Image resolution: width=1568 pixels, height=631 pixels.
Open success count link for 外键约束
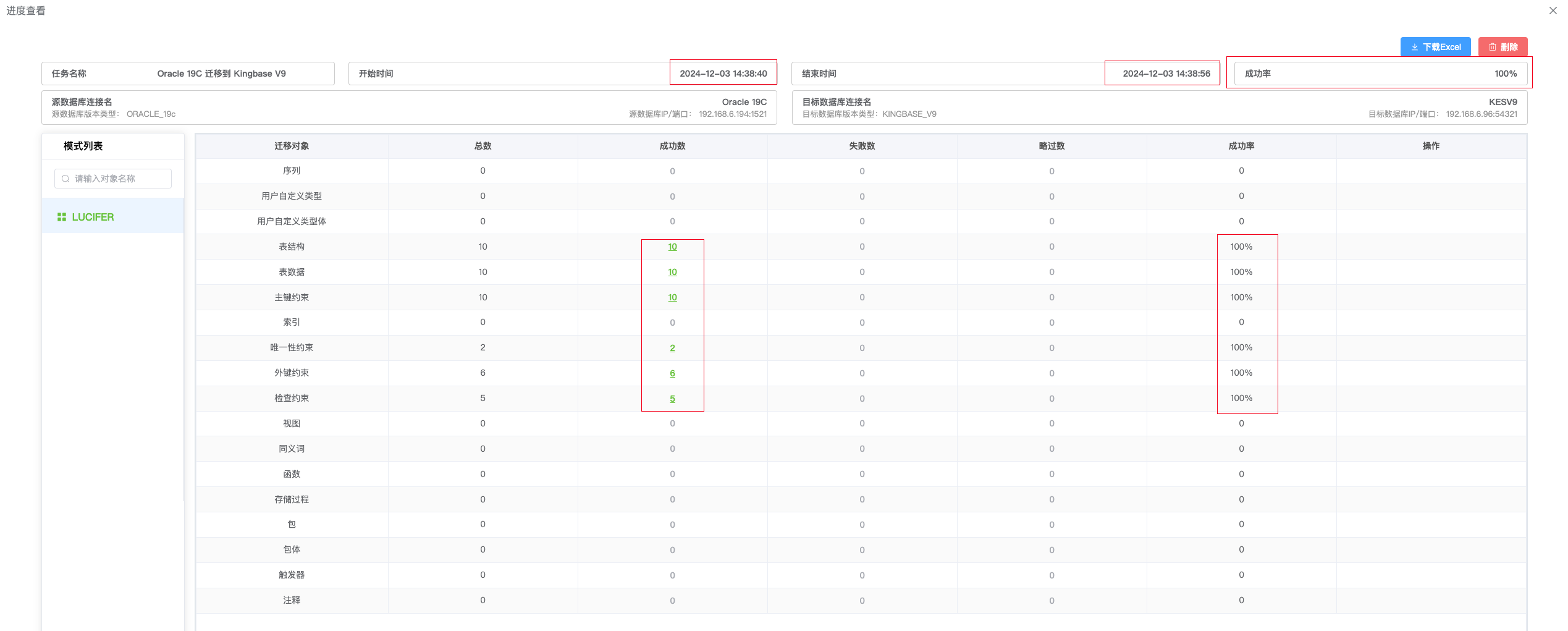pos(672,373)
